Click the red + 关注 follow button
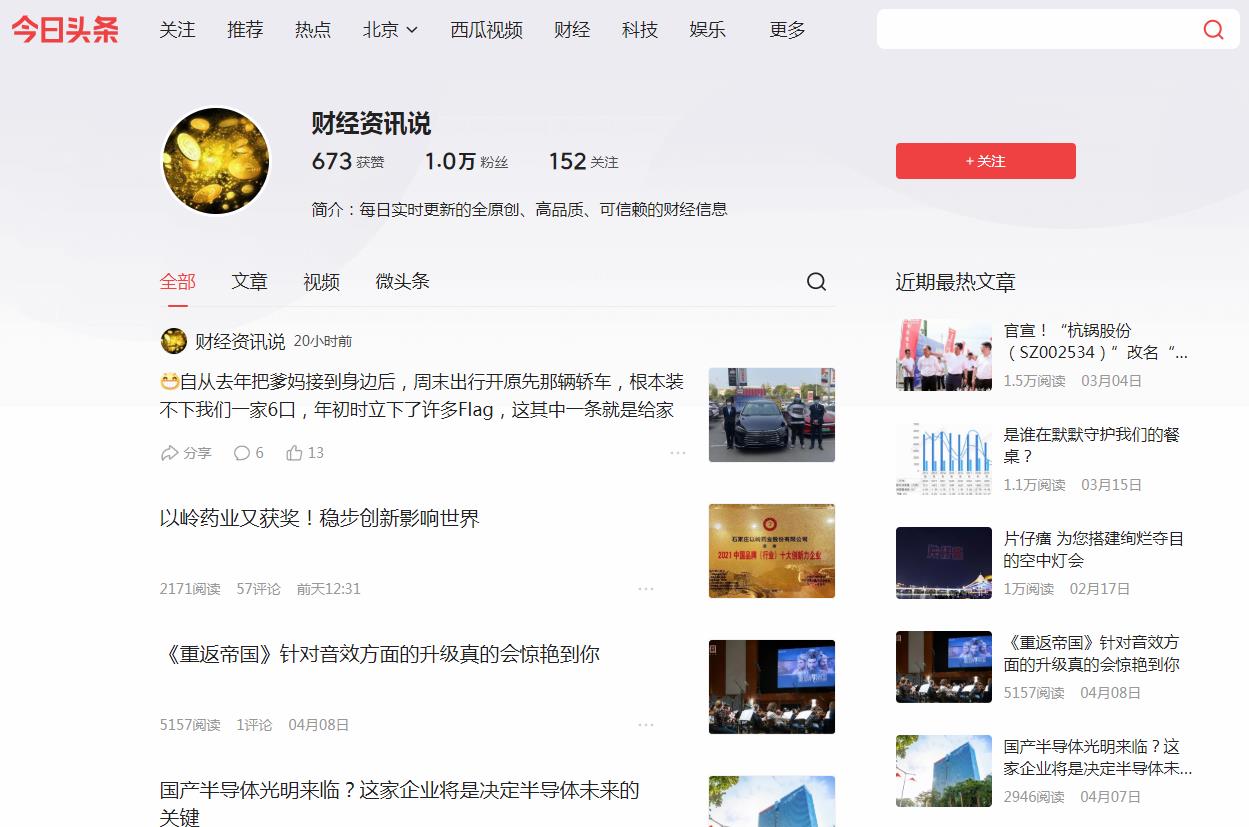Viewport: 1249px width, 827px height. [985, 161]
